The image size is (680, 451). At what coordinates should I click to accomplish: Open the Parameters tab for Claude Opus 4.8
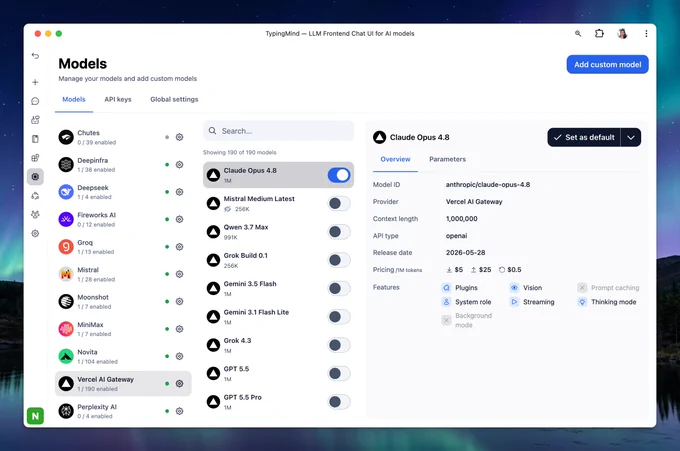click(x=447, y=159)
